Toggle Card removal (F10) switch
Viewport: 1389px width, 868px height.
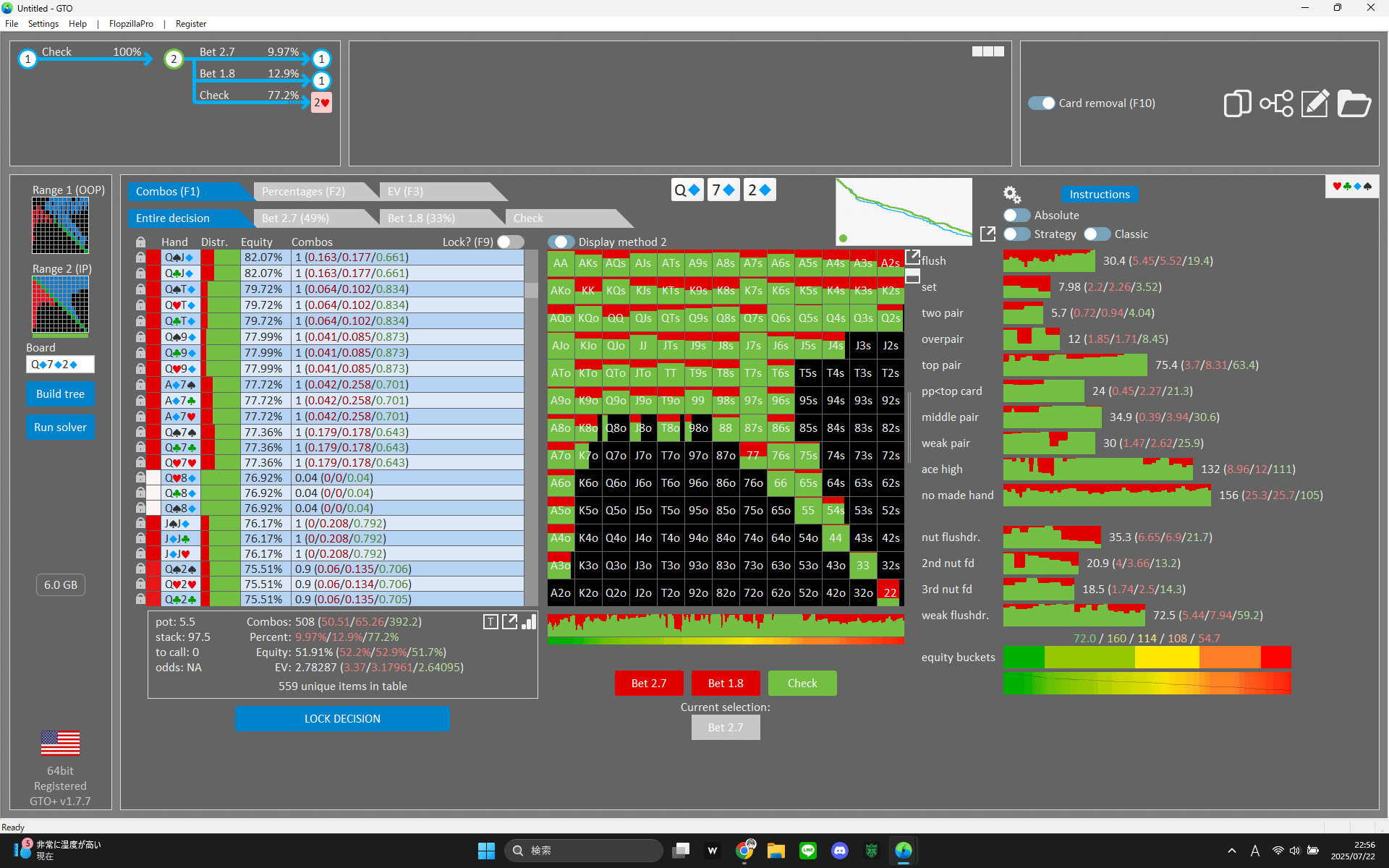1042,103
